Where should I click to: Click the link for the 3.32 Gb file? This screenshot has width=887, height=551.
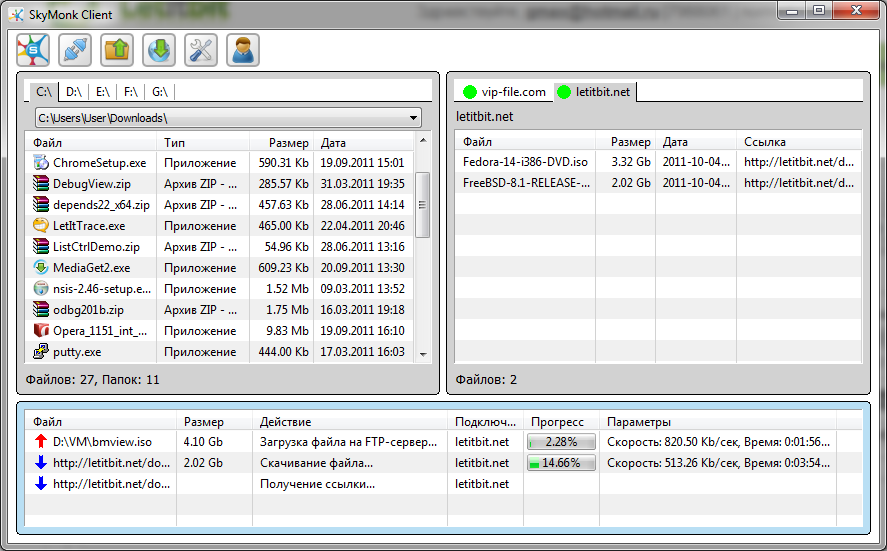[x=799, y=162]
